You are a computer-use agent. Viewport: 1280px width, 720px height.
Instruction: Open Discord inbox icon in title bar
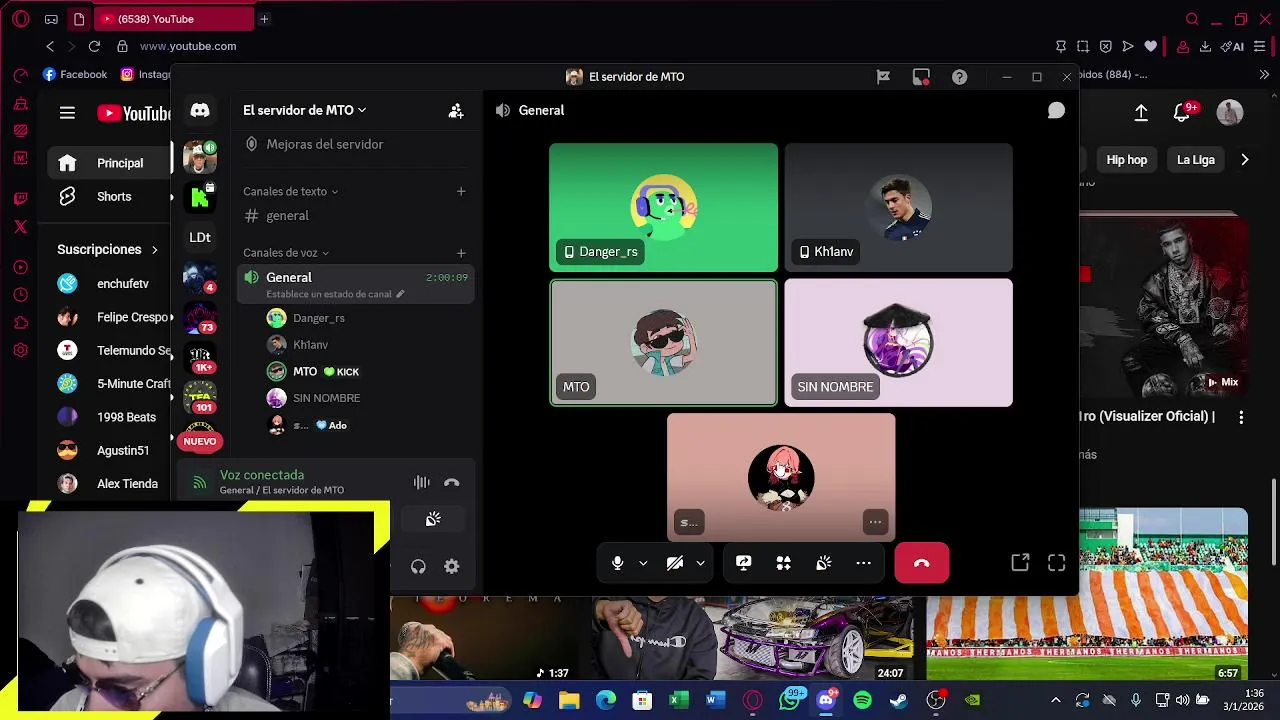[921, 77]
